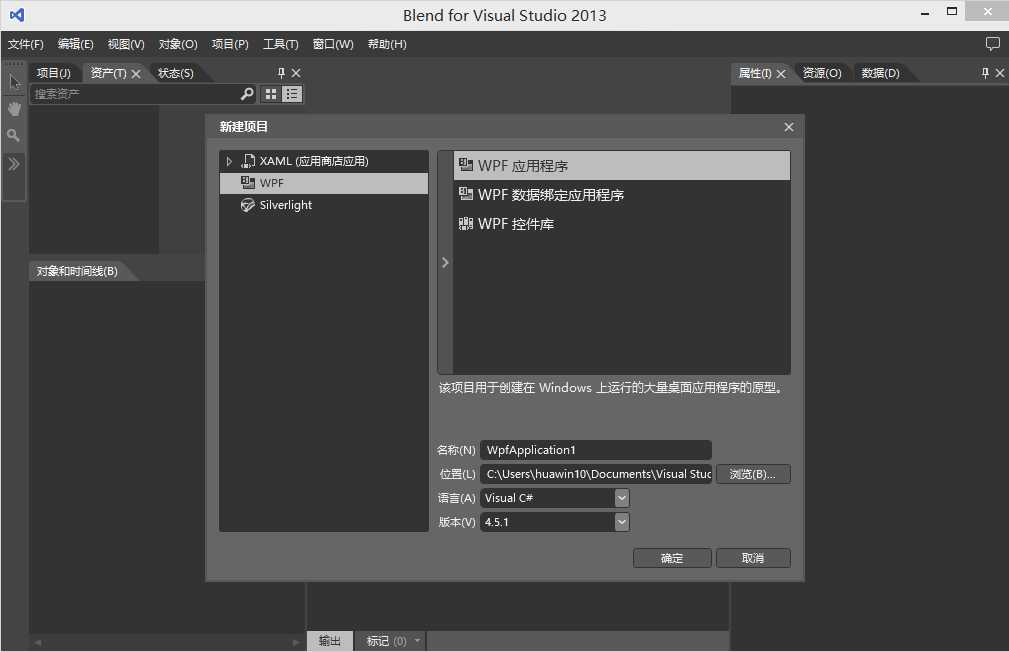Select the 对象和时间线(B) tab
Screen dimensions: 1009x652
coord(77,271)
